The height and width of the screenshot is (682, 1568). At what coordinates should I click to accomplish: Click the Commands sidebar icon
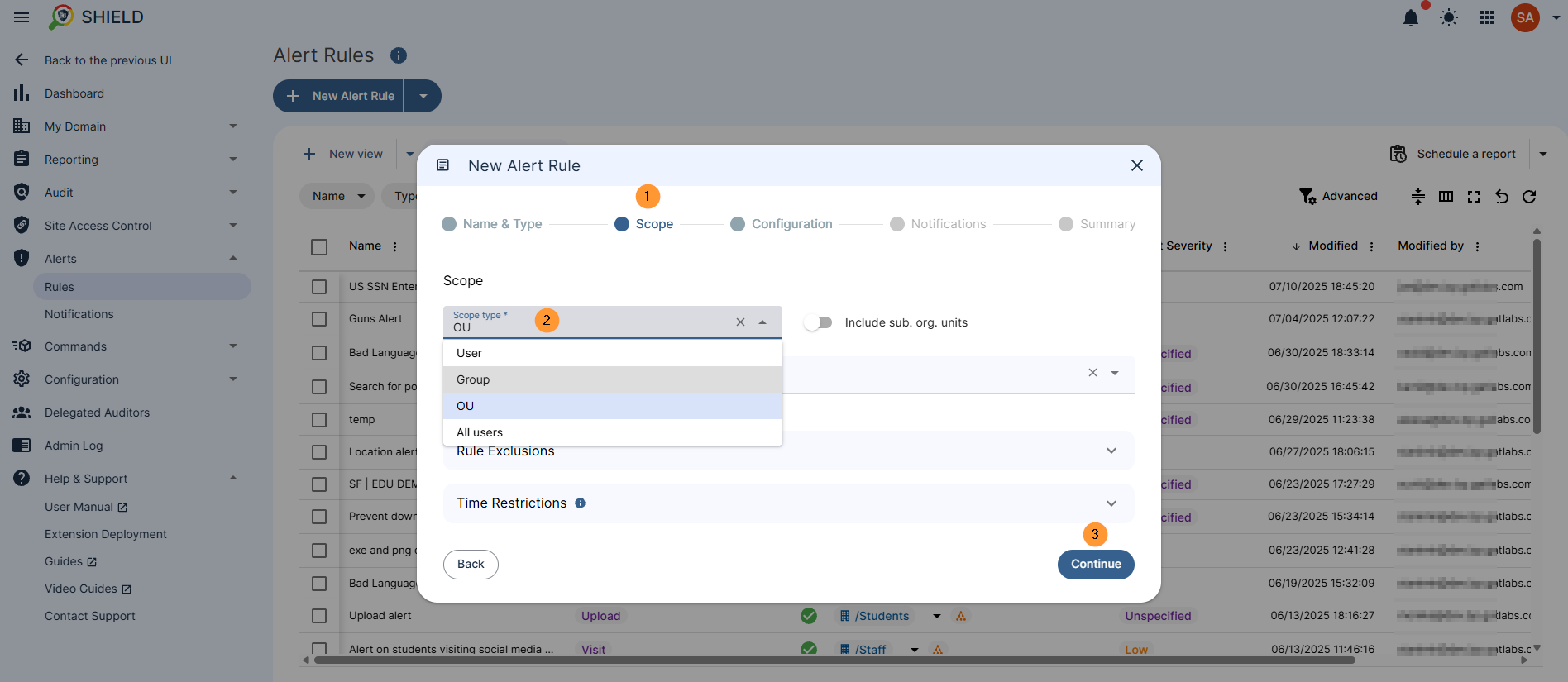pos(22,346)
